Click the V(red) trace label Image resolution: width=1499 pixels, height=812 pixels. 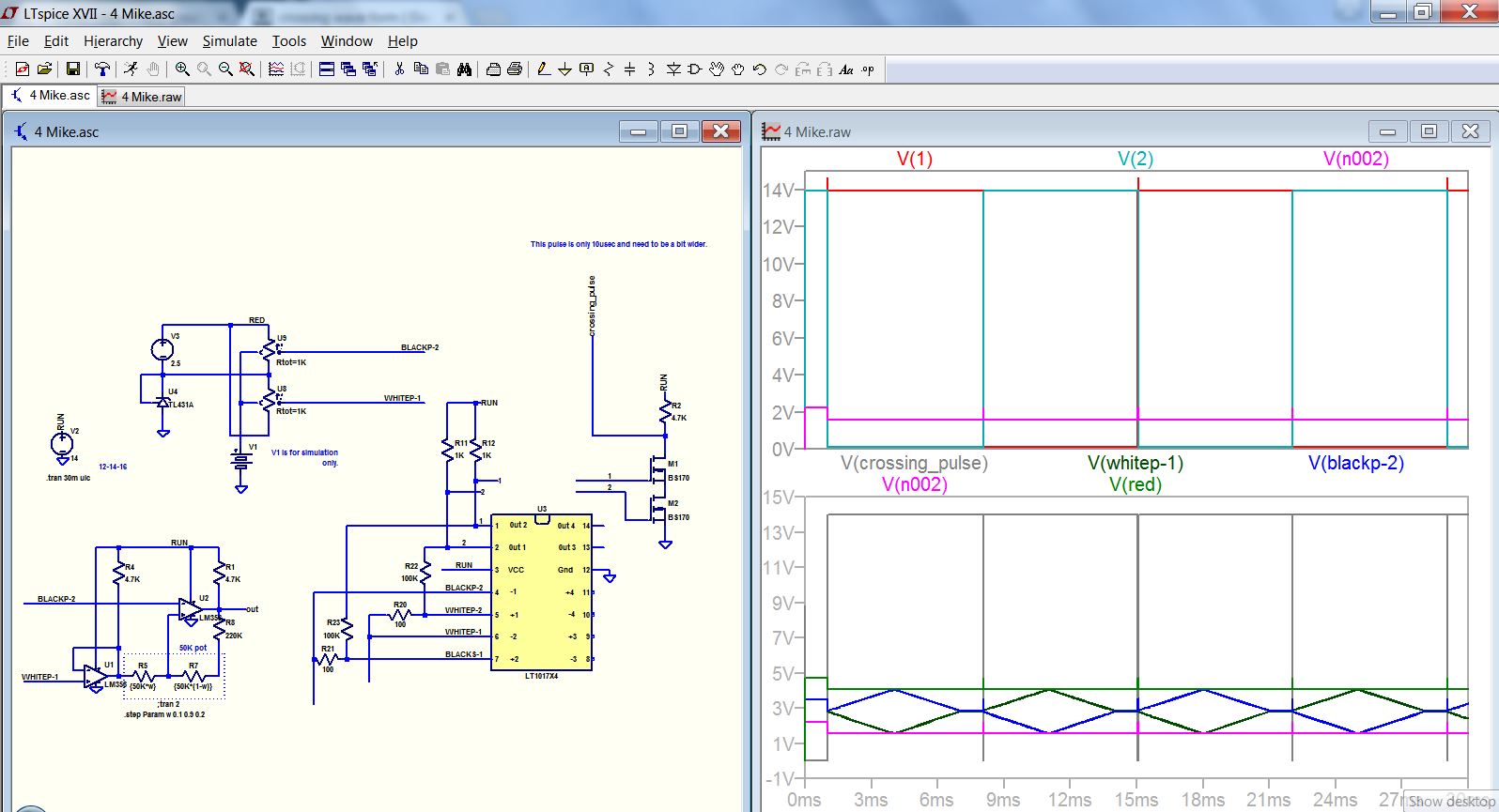click(x=1135, y=484)
